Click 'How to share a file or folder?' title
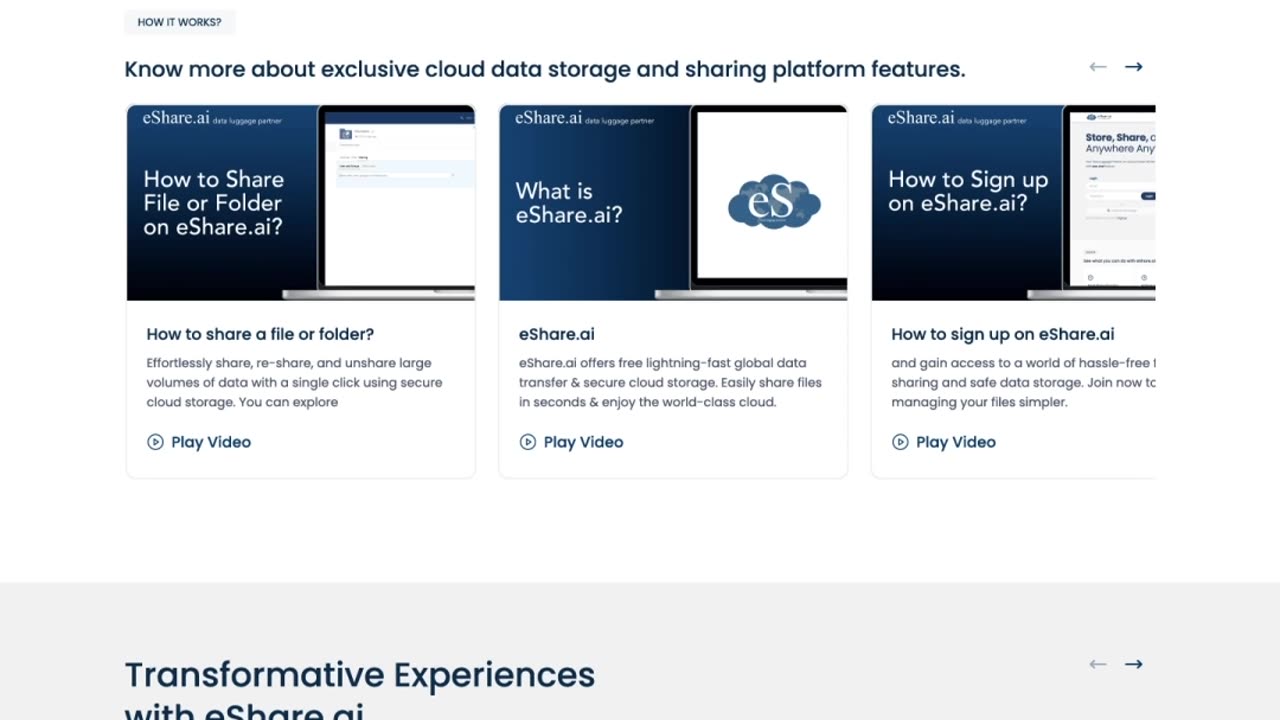 (260, 334)
